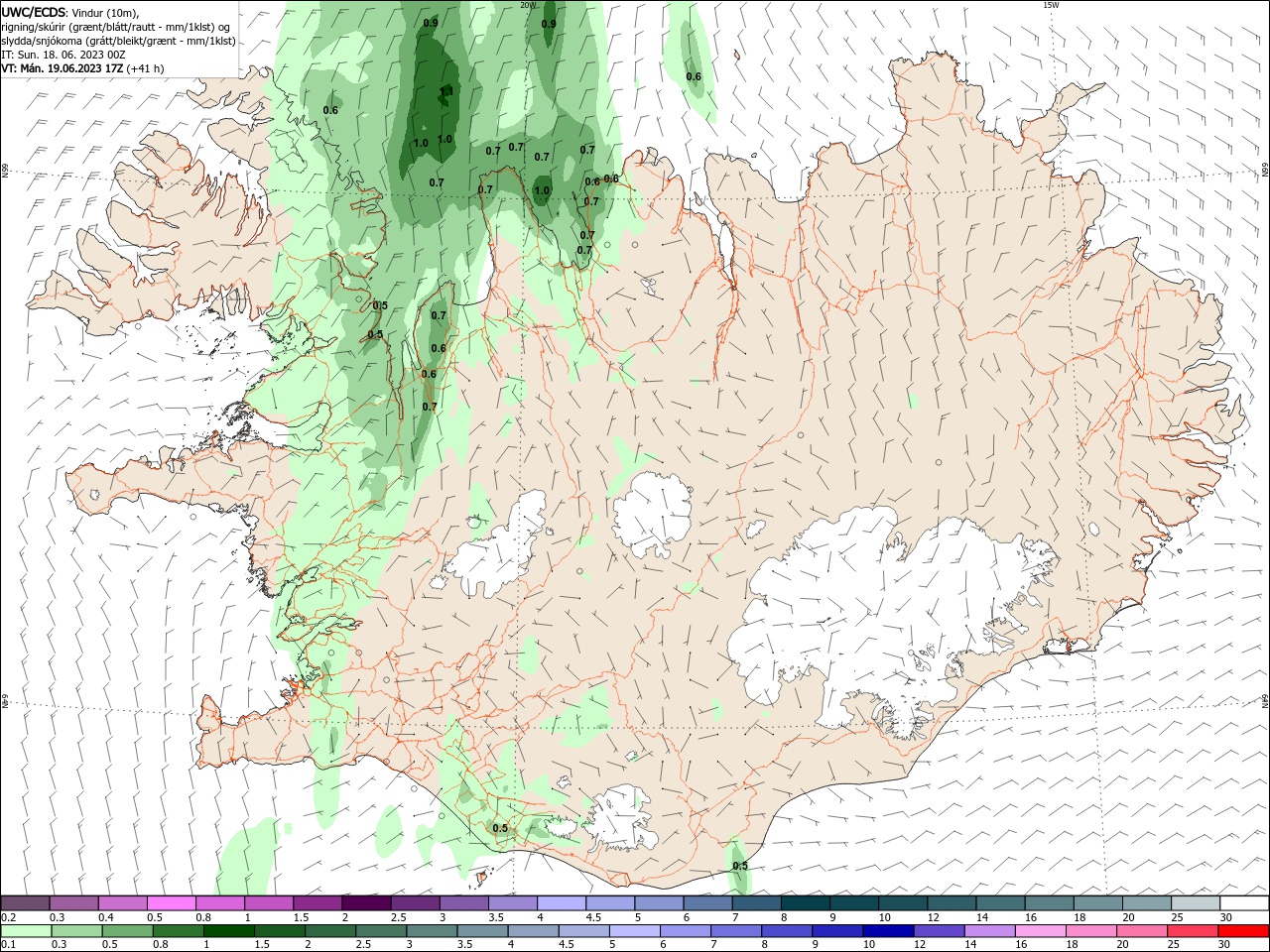The image size is (1270, 952).
Task: Click the '(+41 h)' forecast offset text
Action: (x=145, y=68)
